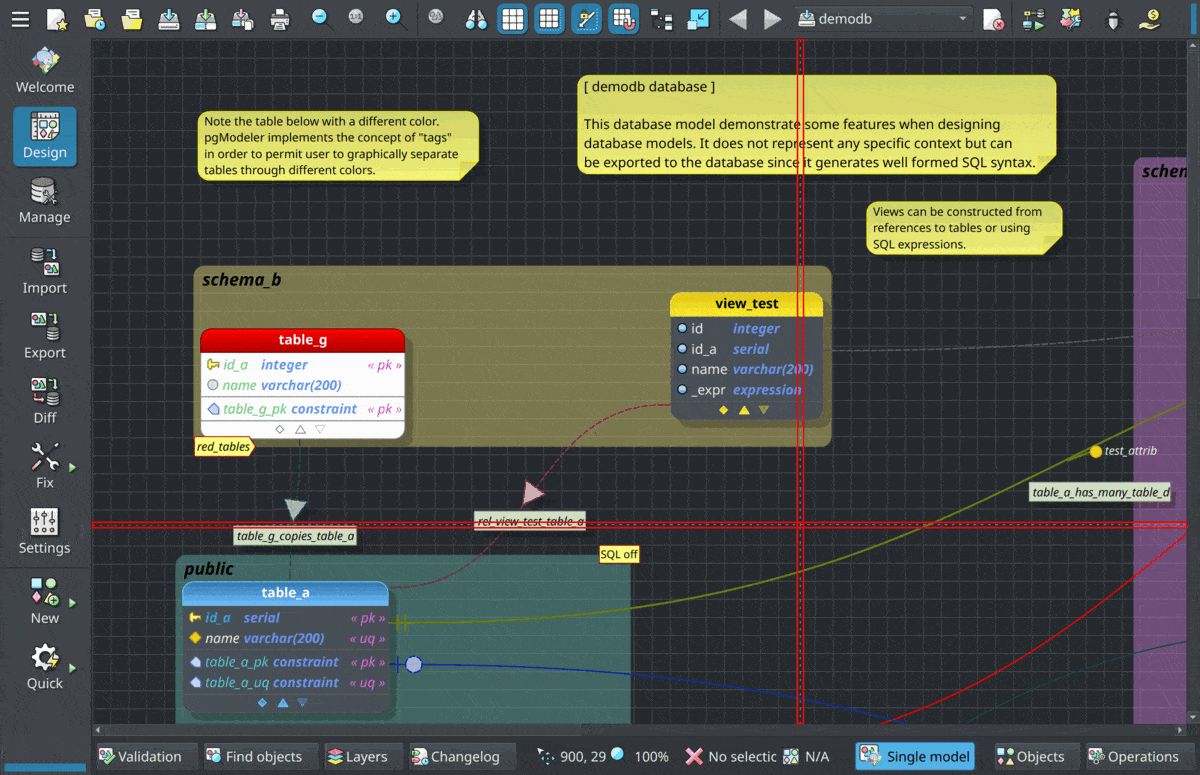
Task: Expand the New object menu
Action: tap(72, 603)
